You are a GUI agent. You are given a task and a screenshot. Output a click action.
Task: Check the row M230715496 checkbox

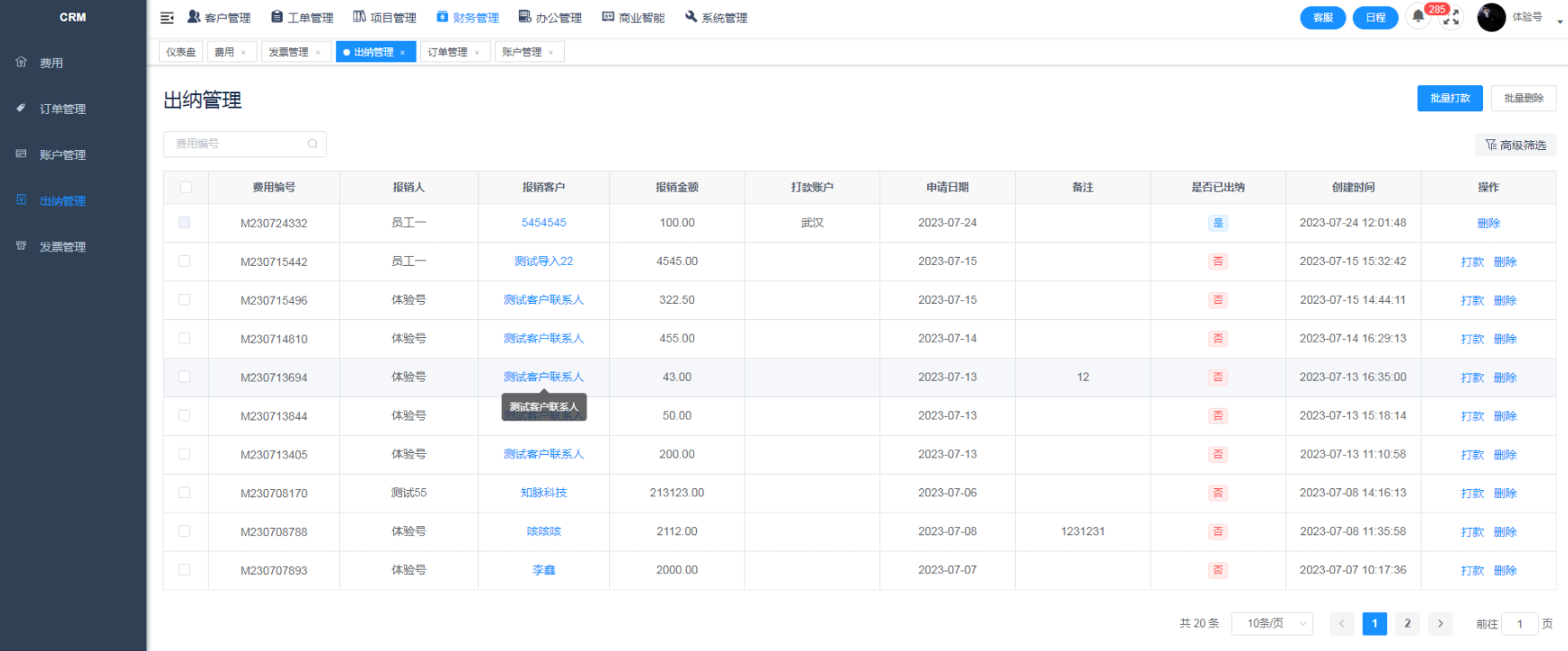184,299
